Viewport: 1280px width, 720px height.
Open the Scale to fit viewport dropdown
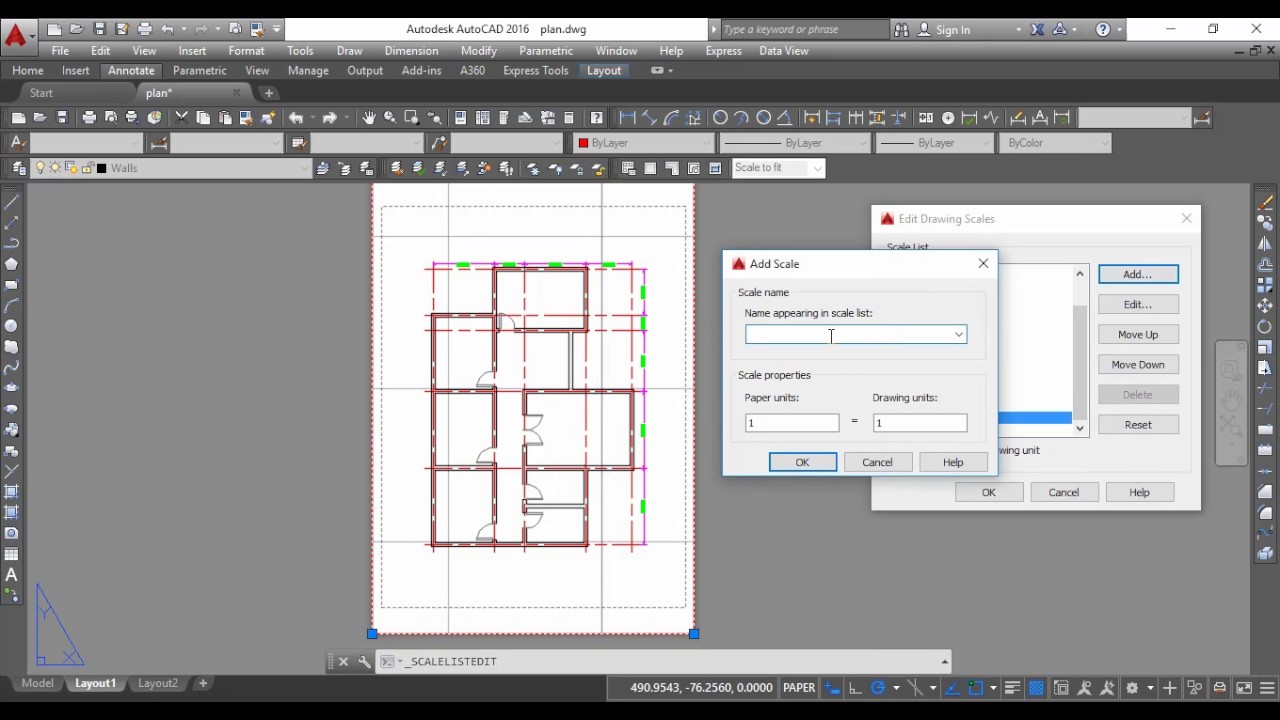(x=817, y=168)
